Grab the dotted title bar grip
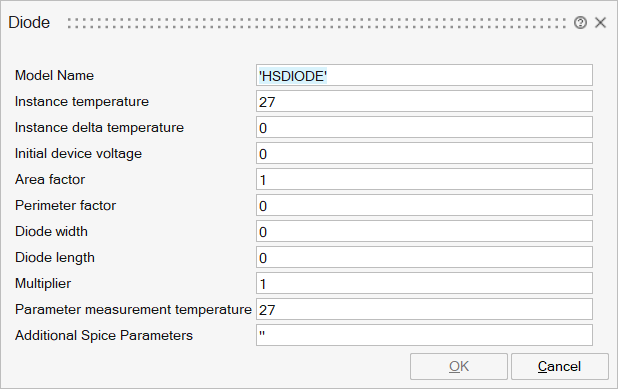The image size is (618, 389). coord(316,23)
